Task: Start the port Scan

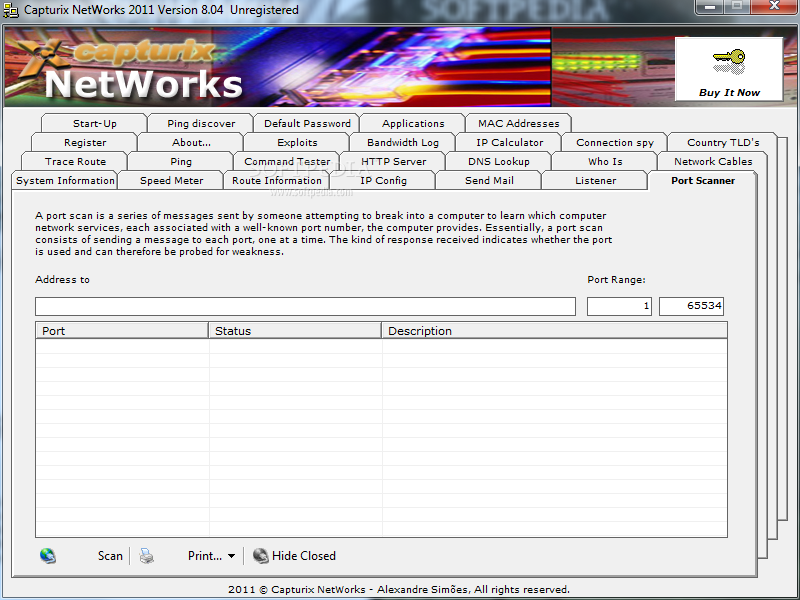Action: (110, 556)
